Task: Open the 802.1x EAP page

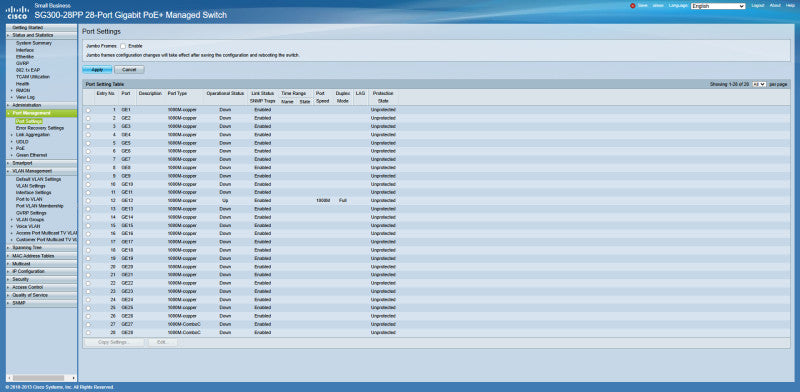Action: (x=28, y=70)
